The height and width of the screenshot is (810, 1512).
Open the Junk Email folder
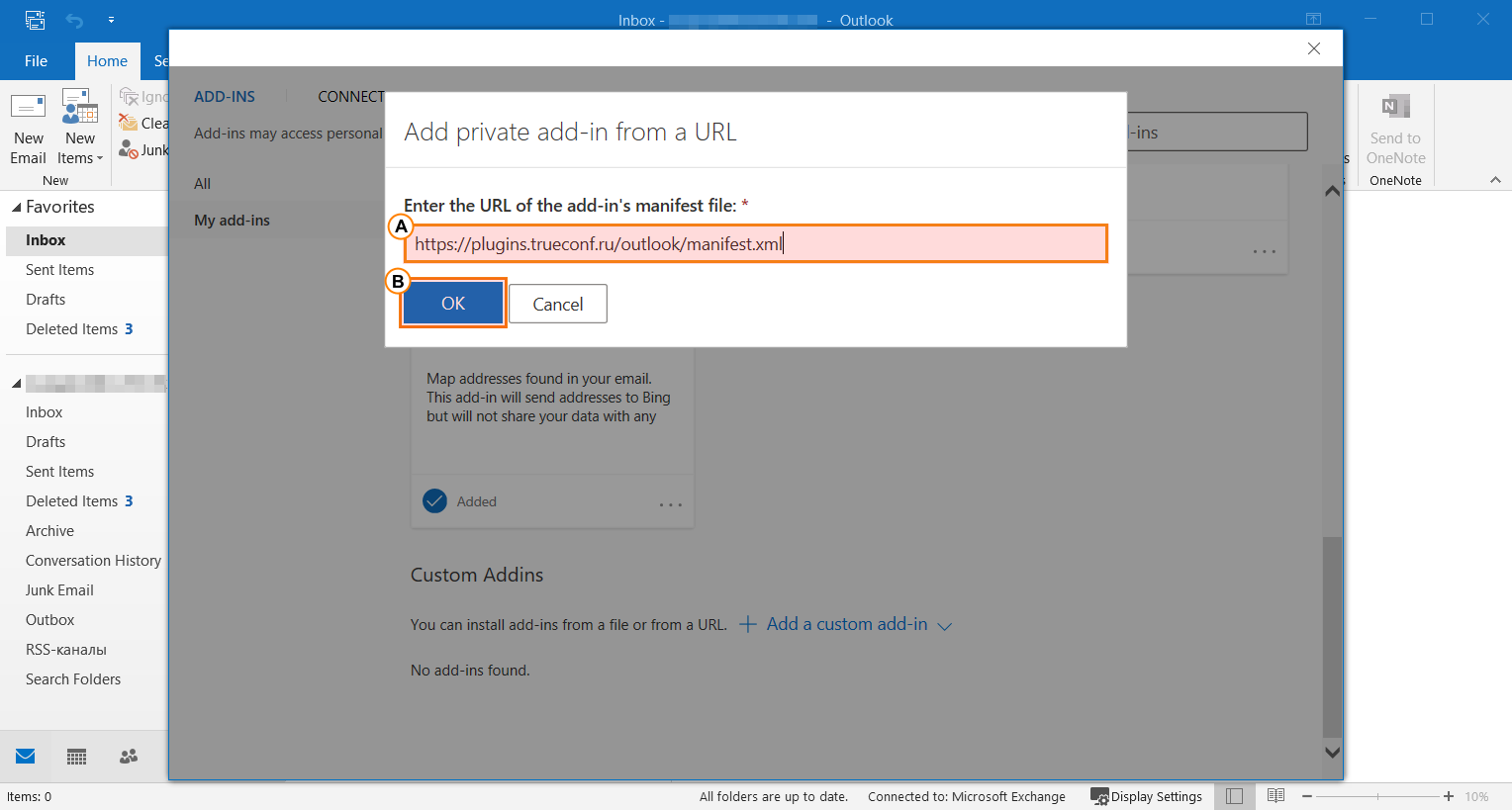tap(59, 590)
